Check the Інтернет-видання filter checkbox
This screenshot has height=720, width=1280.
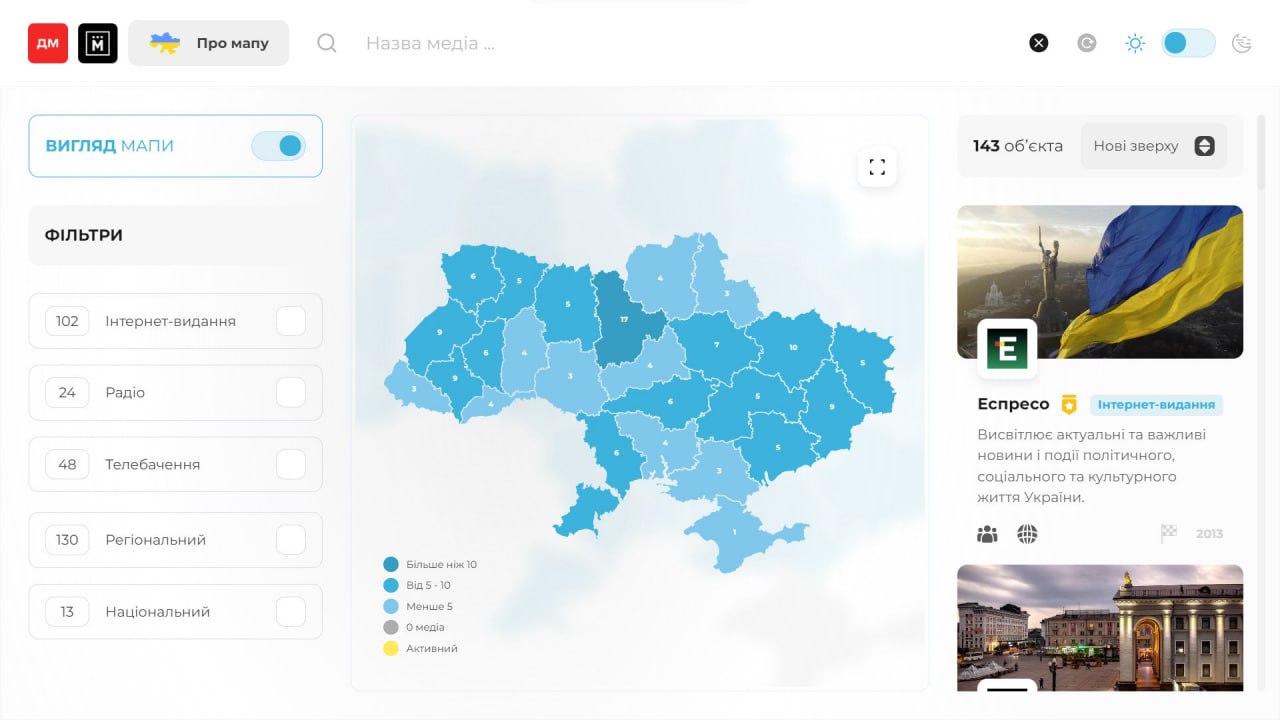(291, 321)
